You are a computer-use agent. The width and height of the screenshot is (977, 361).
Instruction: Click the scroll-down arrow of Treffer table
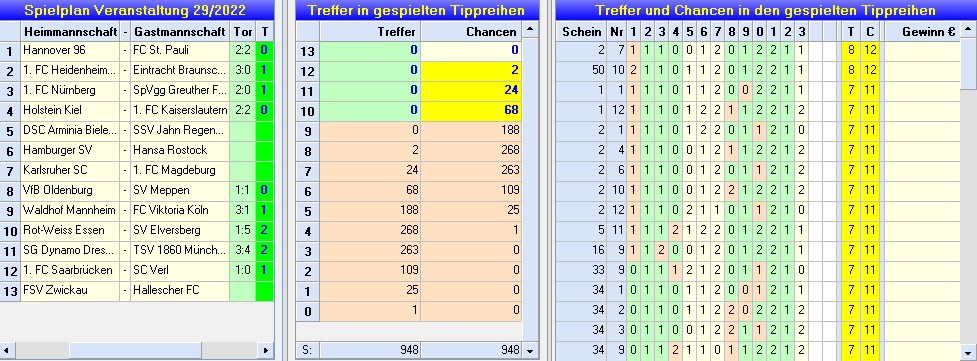coord(530,351)
